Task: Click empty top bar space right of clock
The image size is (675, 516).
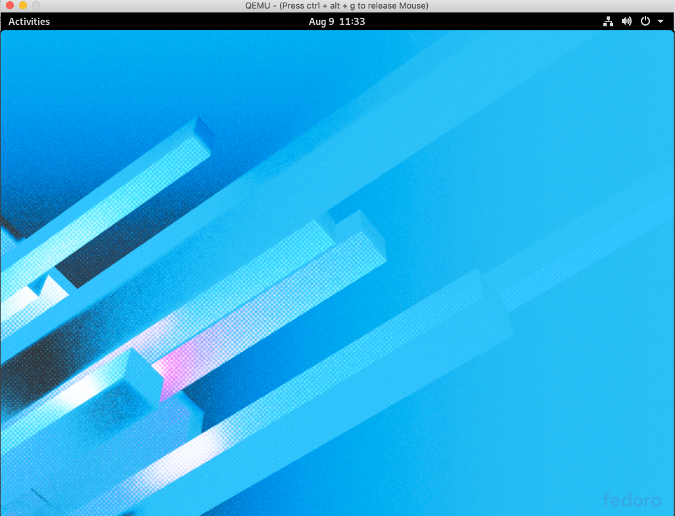Action: coord(480,21)
